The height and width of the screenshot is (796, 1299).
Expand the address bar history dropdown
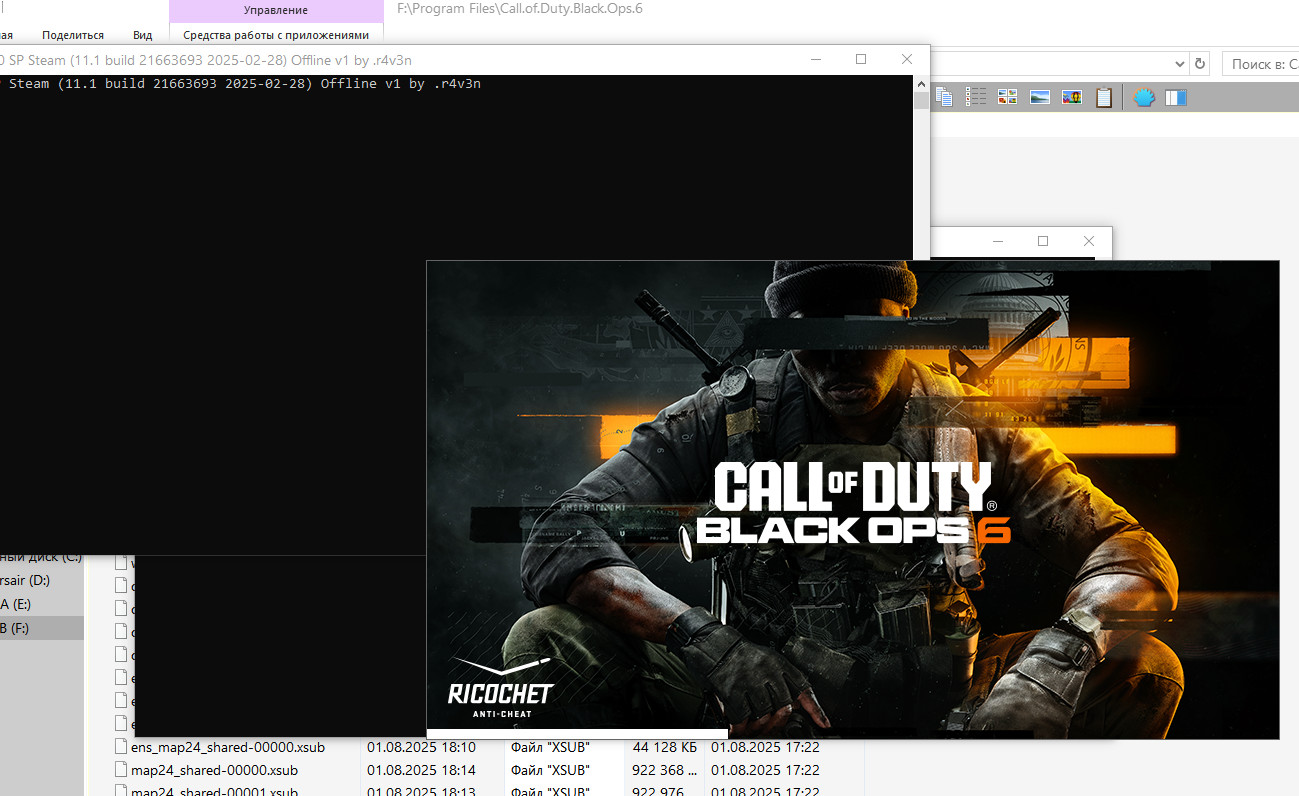tap(1179, 63)
